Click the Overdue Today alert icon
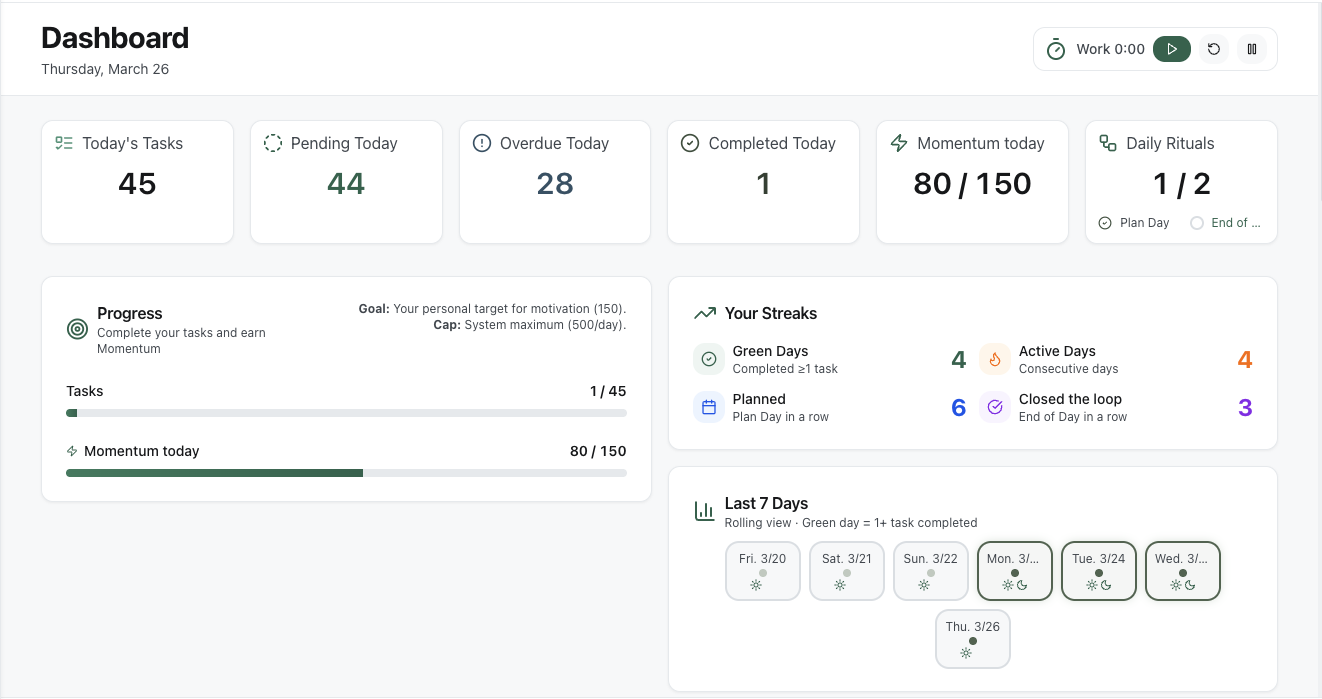The height and width of the screenshot is (699, 1322). 481,143
